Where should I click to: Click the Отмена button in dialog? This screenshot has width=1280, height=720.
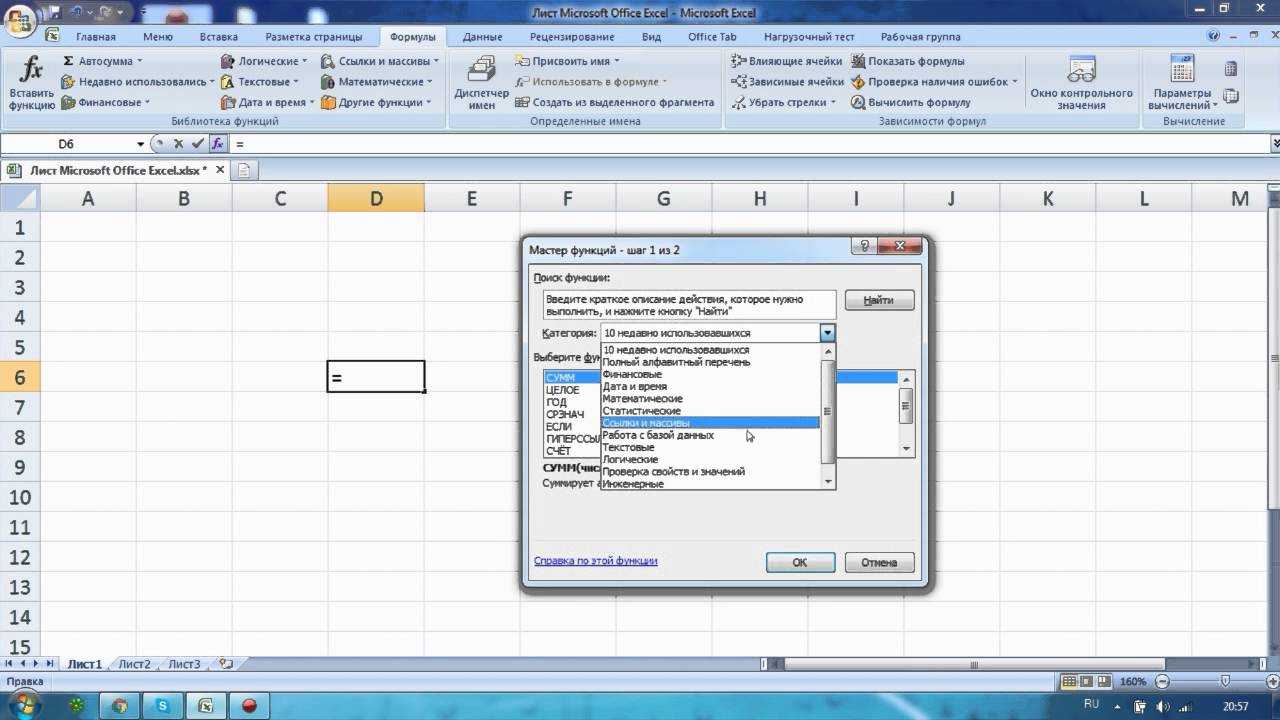click(x=879, y=562)
